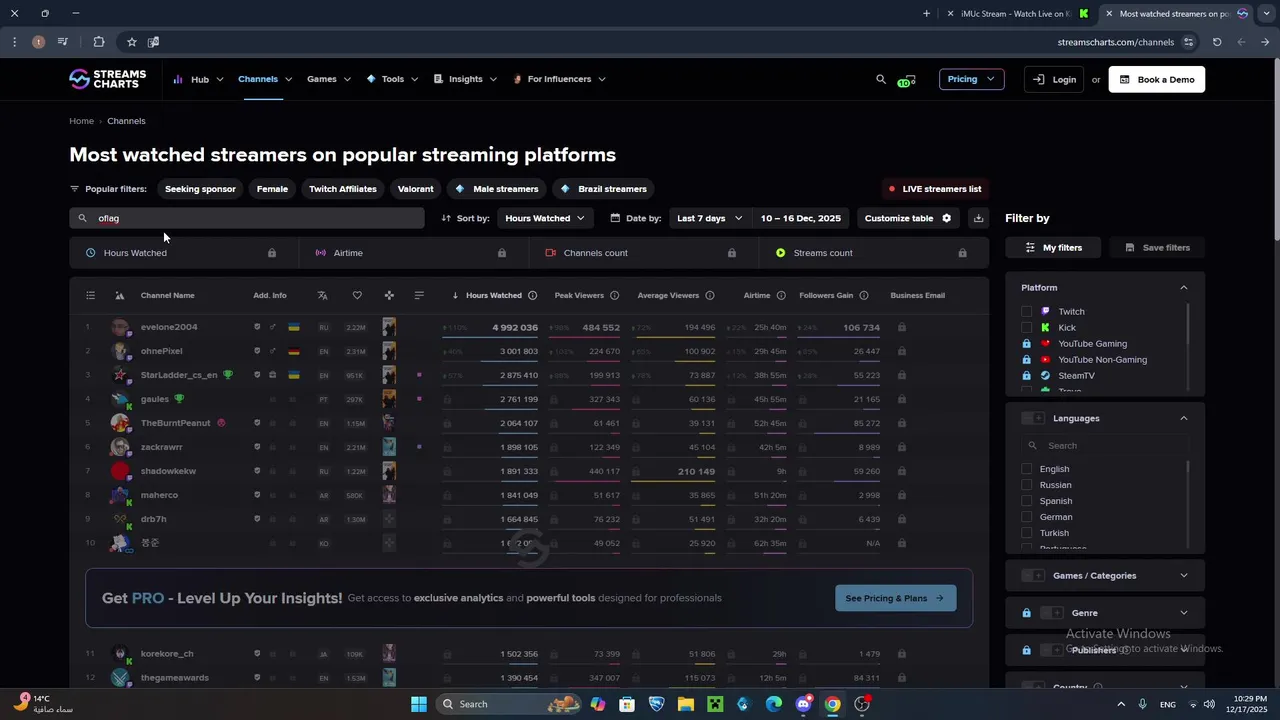1280x720 pixels.
Task: Click the evelone2004 avatar thumbnail
Action: tap(120, 327)
